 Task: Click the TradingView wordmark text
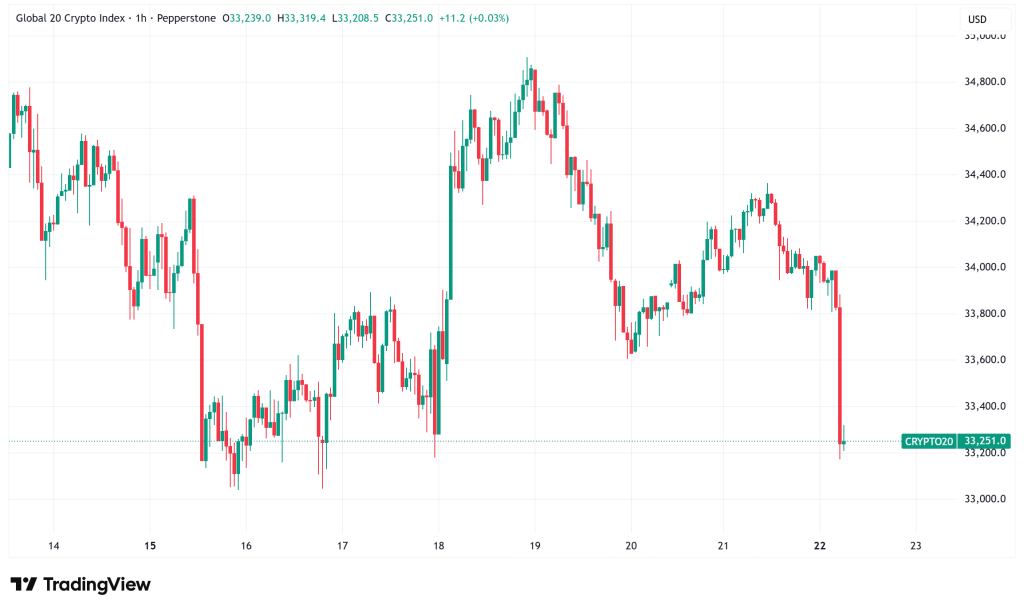click(x=97, y=584)
